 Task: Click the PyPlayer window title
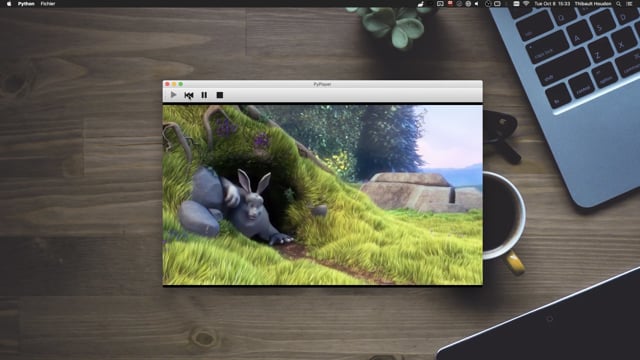(x=322, y=84)
